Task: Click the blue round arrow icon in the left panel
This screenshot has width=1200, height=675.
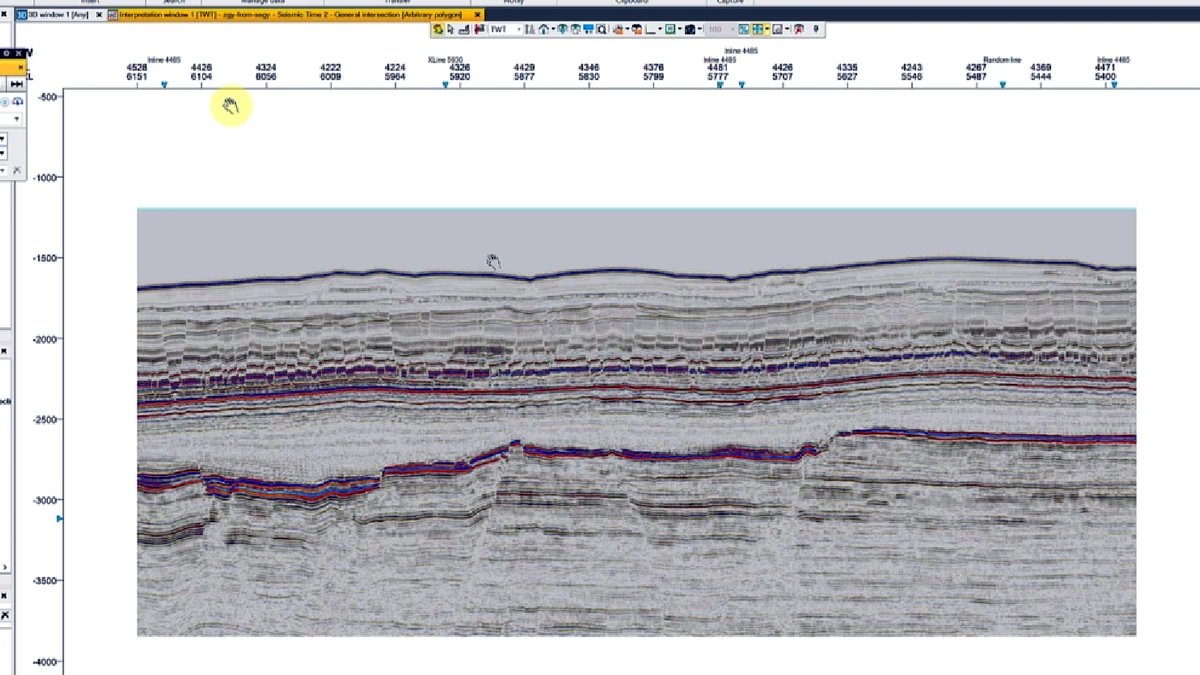Action: pyautogui.click(x=18, y=102)
